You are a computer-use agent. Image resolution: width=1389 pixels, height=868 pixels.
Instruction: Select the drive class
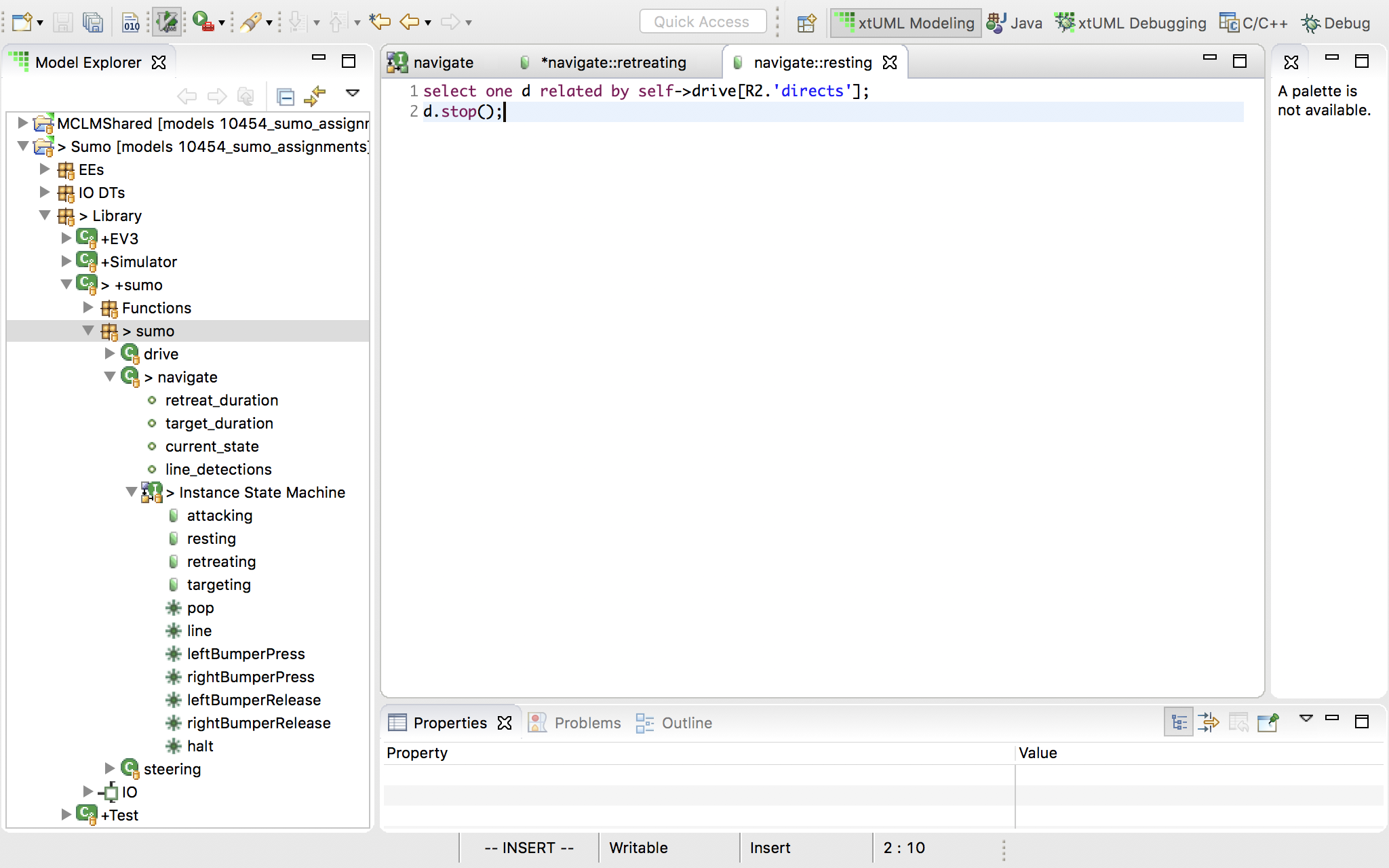tap(161, 354)
